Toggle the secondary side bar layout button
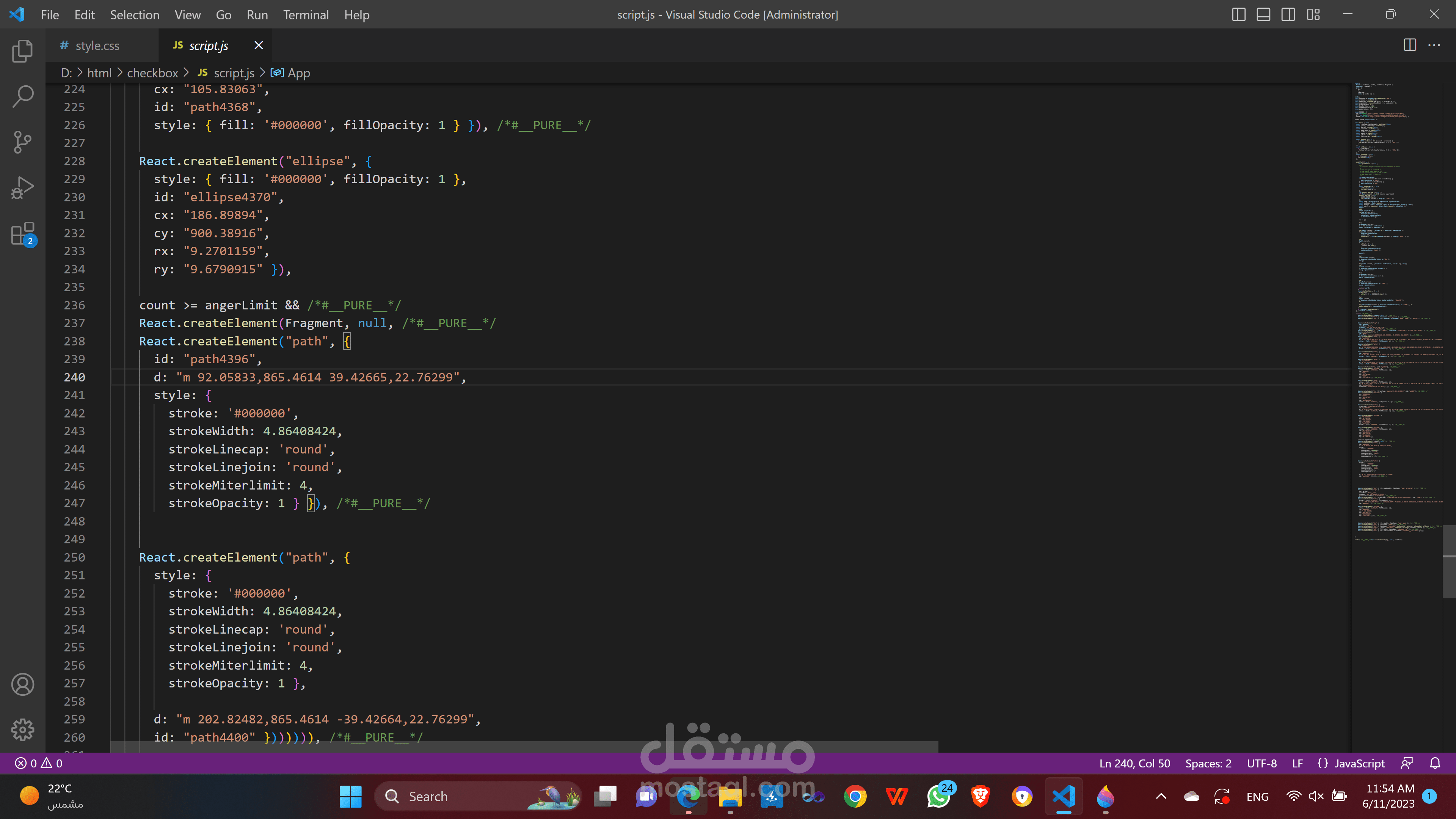1456x819 pixels. point(1288,15)
